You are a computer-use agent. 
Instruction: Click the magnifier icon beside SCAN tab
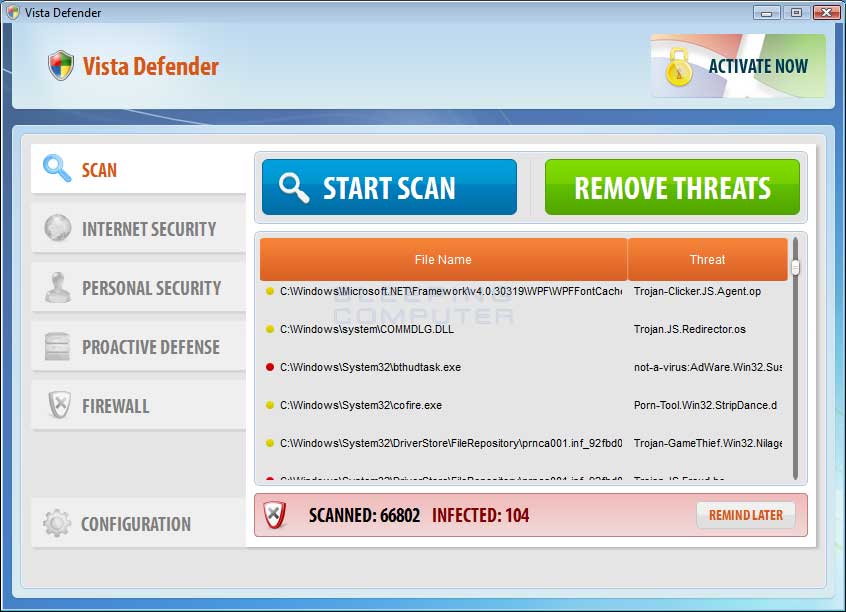57,168
